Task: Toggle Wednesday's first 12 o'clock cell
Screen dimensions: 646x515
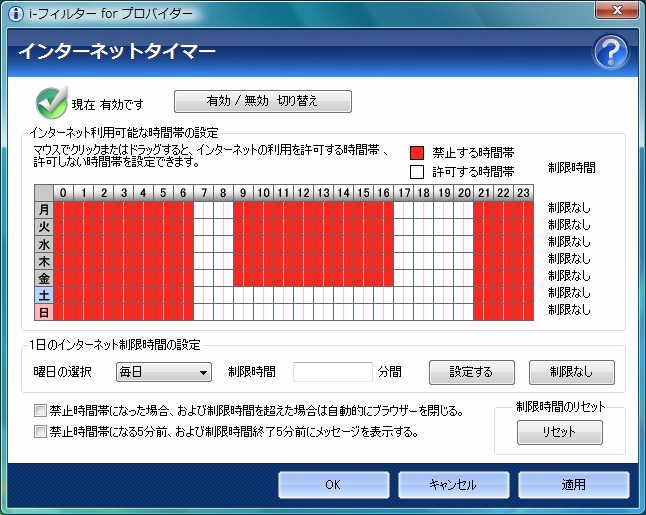Action: pyautogui.click(x=299, y=244)
